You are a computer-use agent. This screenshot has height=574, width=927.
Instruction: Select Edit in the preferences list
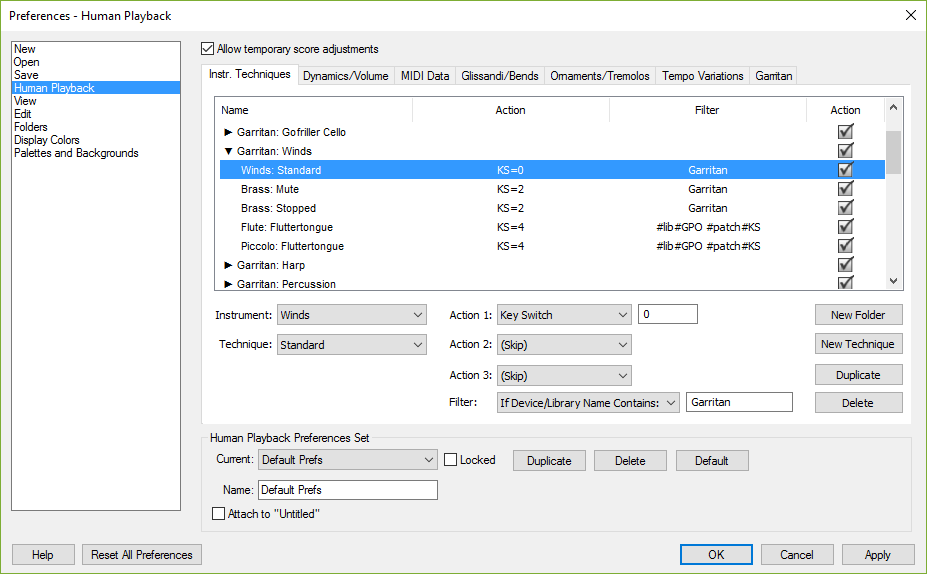(96, 113)
